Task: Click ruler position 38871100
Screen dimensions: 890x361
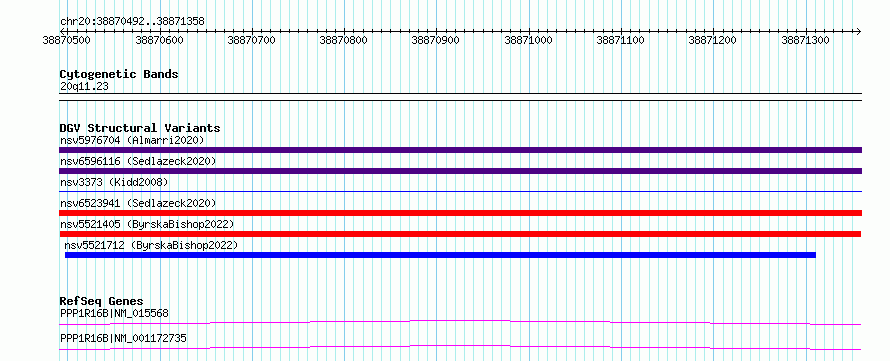Action: point(621,40)
